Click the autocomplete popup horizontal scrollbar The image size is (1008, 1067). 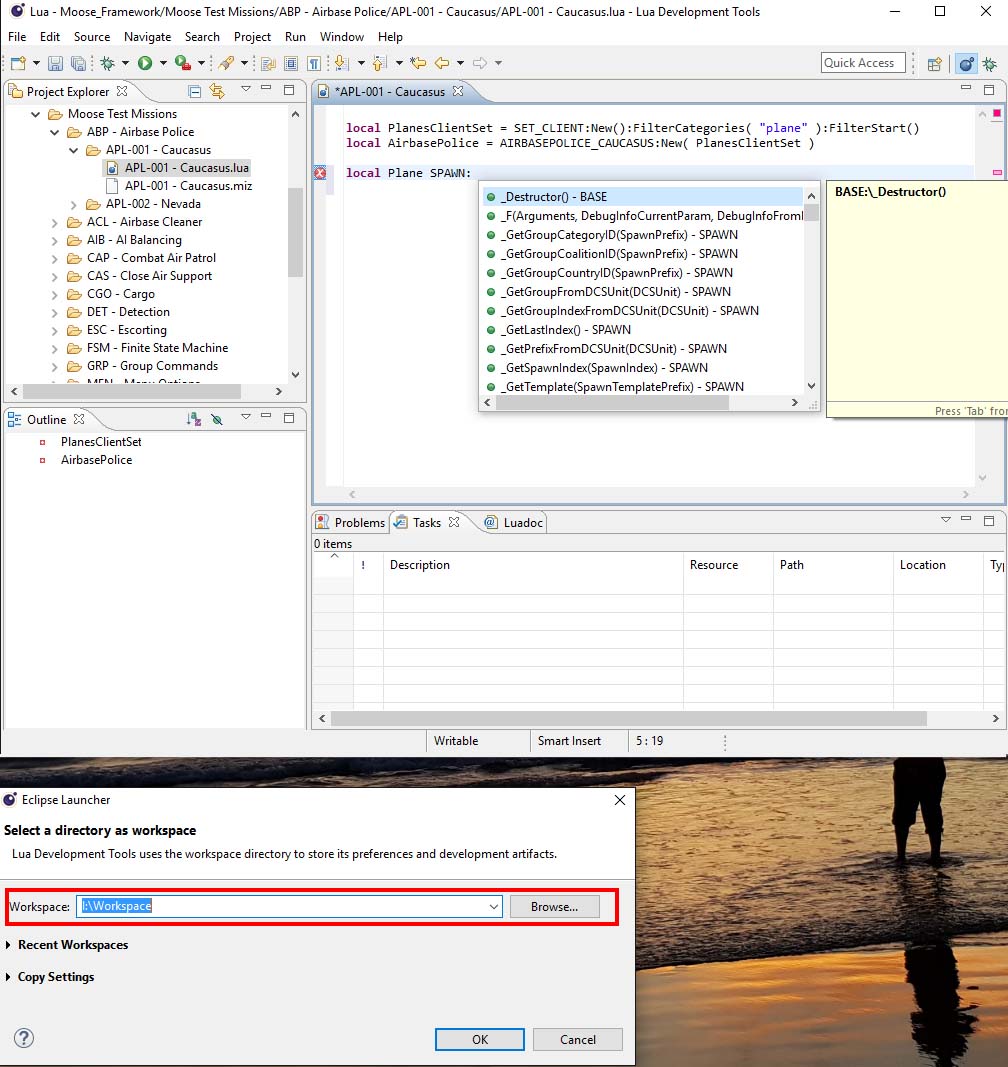pyautogui.click(x=613, y=402)
